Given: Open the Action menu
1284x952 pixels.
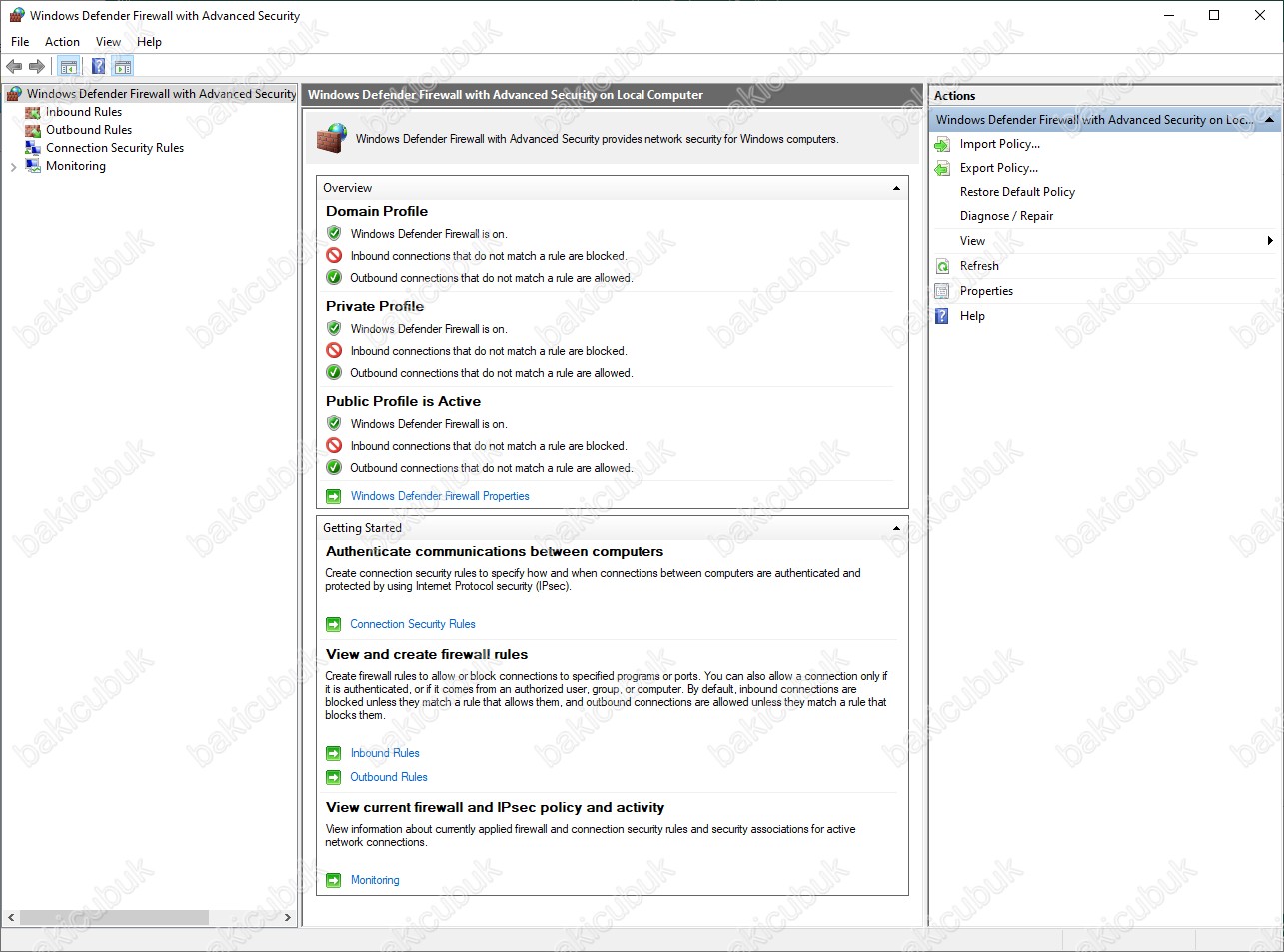Looking at the screenshot, I should (62, 42).
